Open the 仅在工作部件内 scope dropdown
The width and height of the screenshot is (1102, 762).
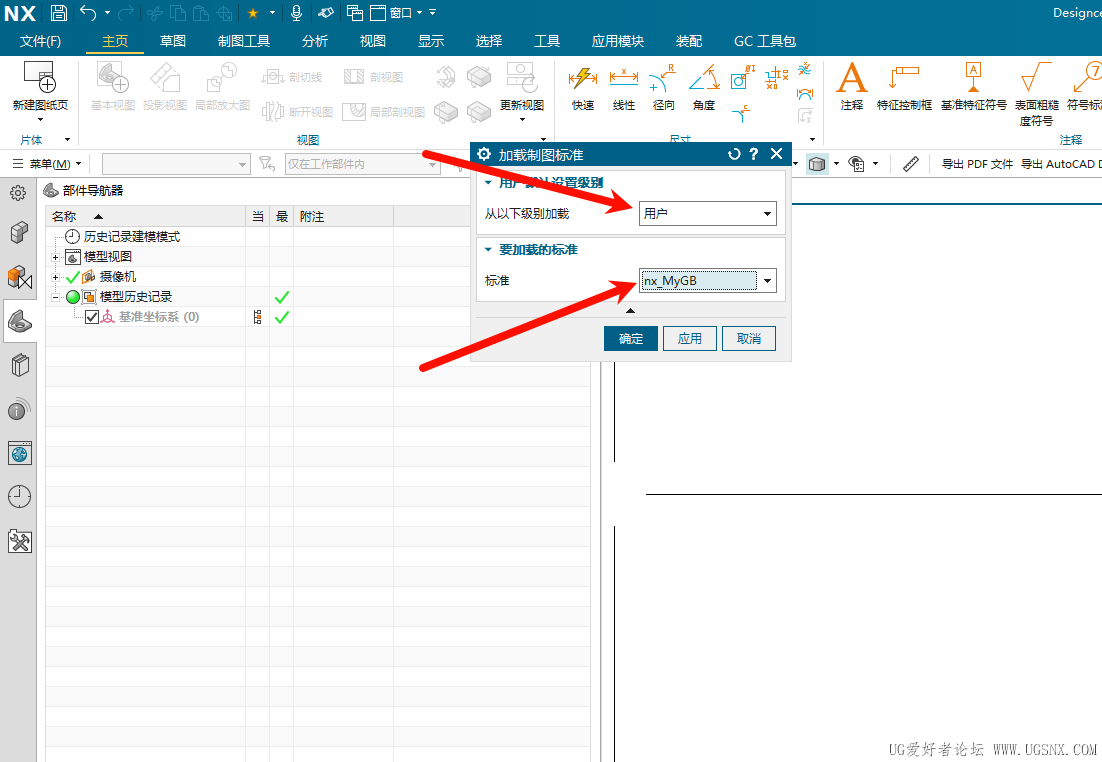tap(363, 164)
